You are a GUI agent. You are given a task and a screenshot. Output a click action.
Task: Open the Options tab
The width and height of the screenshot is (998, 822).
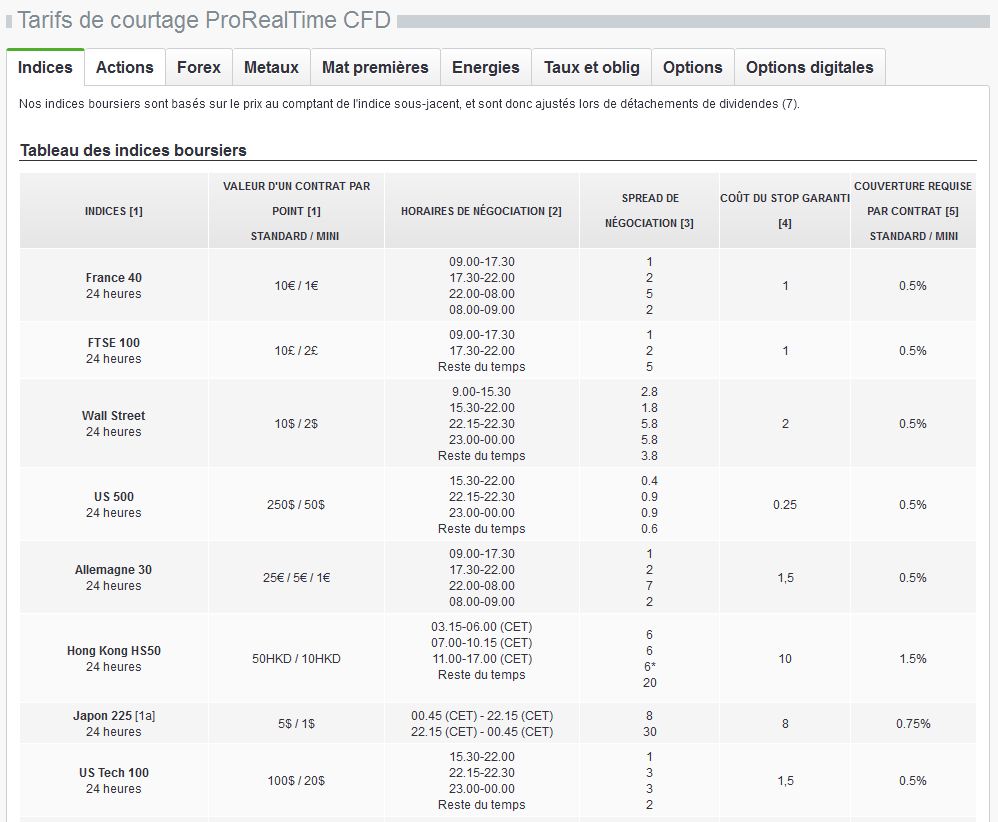pyautogui.click(x=692, y=67)
